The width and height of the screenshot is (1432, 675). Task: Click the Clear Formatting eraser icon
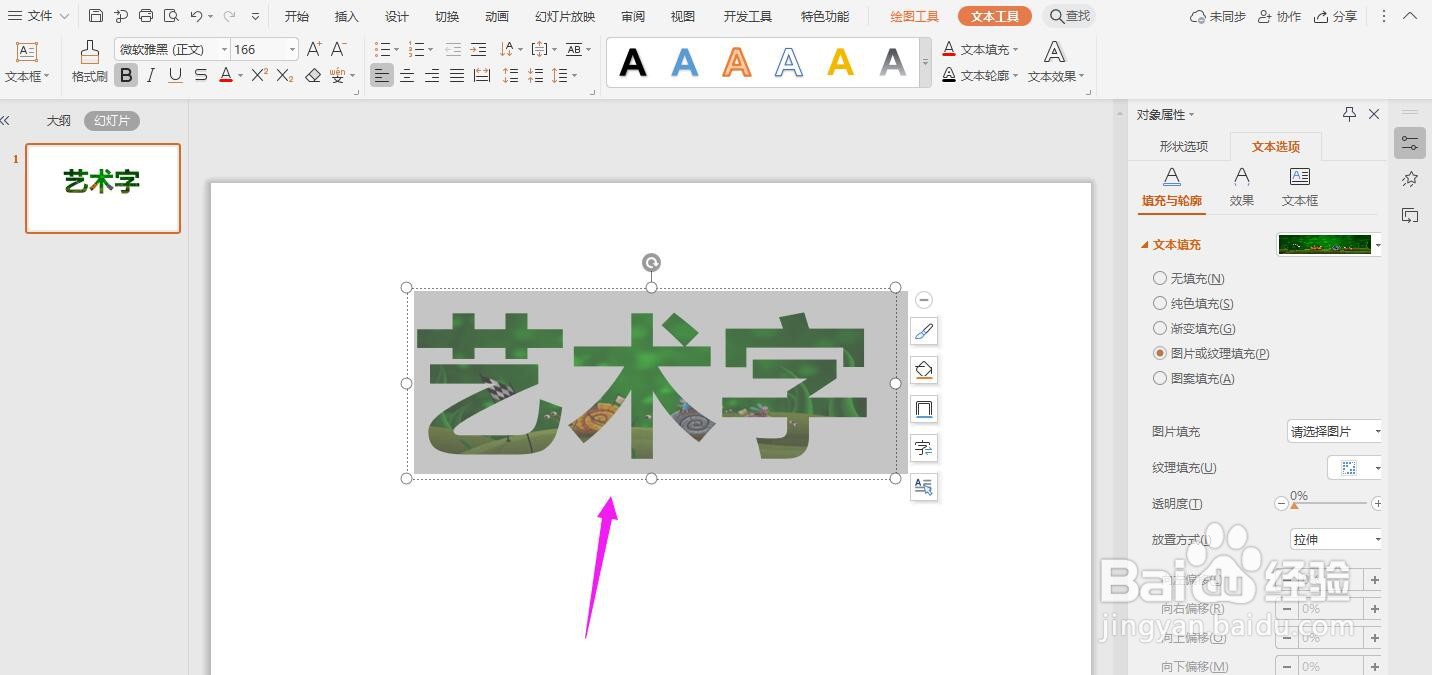tap(313, 75)
